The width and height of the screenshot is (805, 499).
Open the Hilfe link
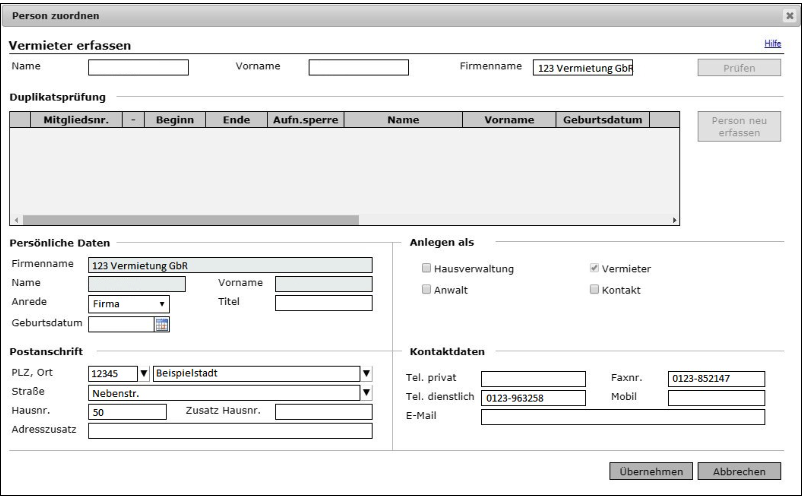click(x=772, y=44)
